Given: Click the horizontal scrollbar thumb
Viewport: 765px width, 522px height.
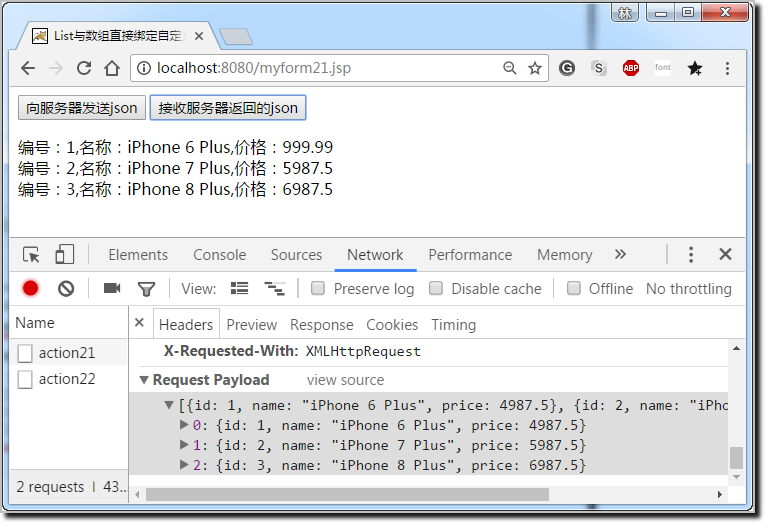Looking at the screenshot, I should 347,495.
